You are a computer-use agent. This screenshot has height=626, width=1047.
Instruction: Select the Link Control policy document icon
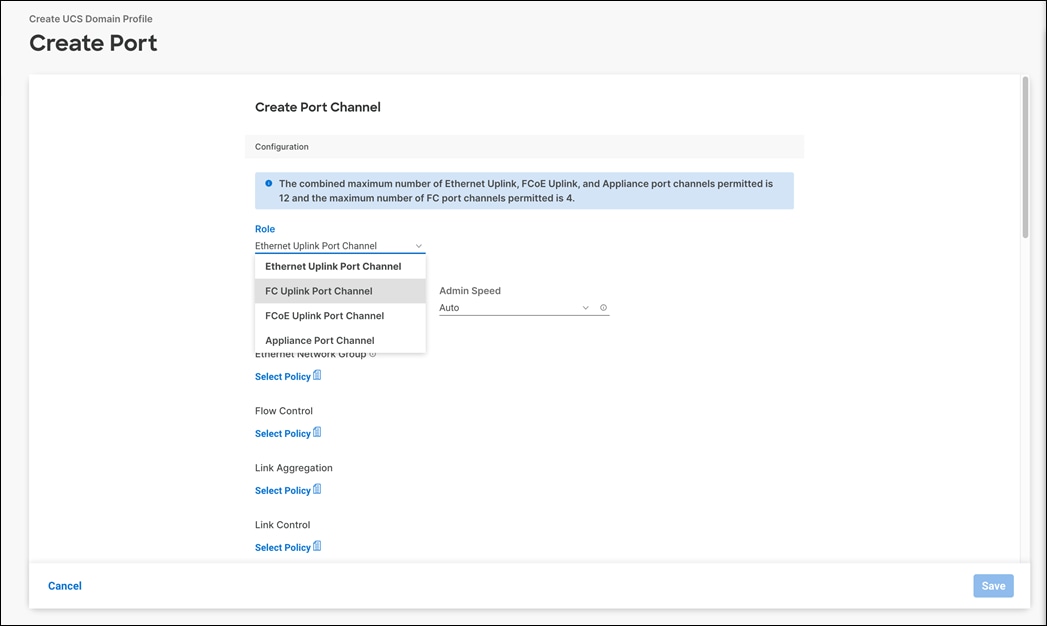pos(317,546)
